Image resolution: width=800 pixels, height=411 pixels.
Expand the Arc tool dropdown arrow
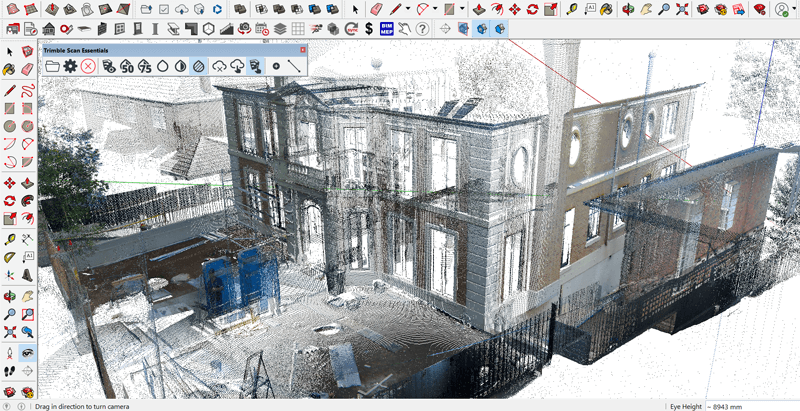click(x=436, y=10)
